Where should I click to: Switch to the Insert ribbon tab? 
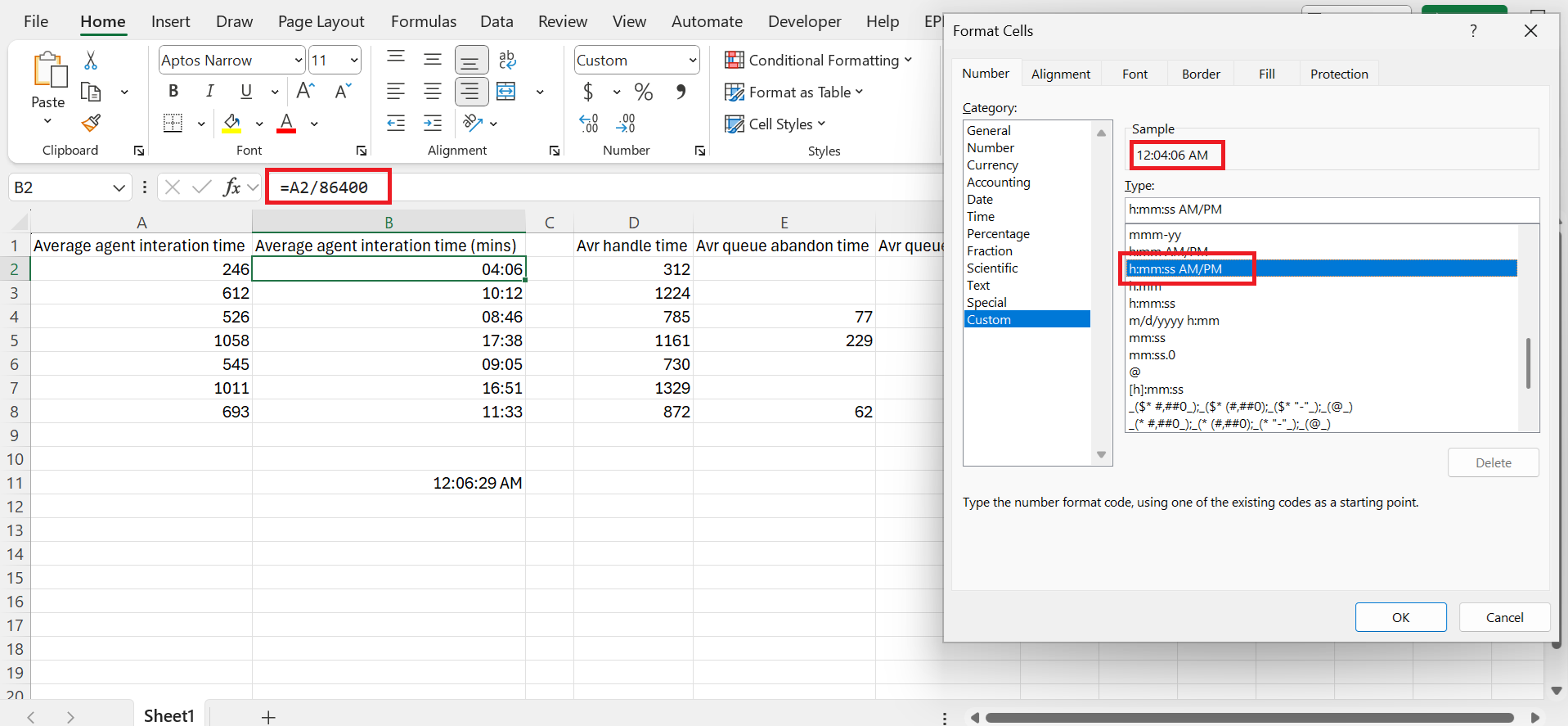[170, 21]
